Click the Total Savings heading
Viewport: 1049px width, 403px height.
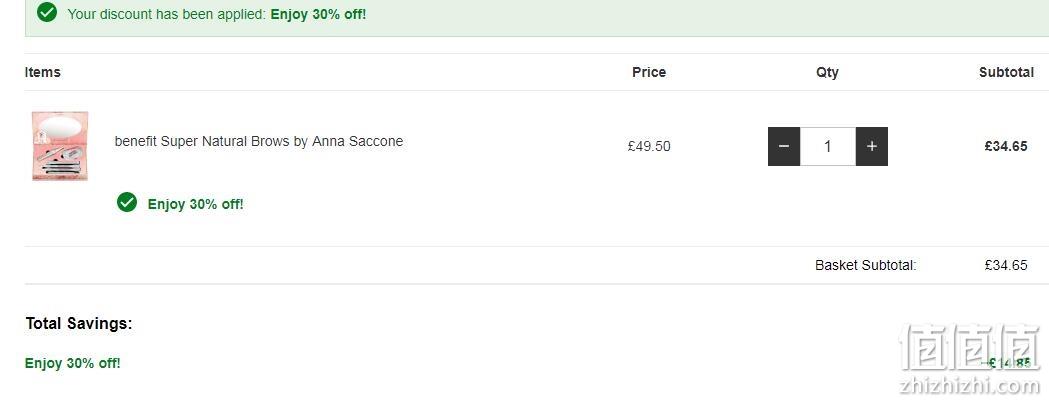[79, 324]
